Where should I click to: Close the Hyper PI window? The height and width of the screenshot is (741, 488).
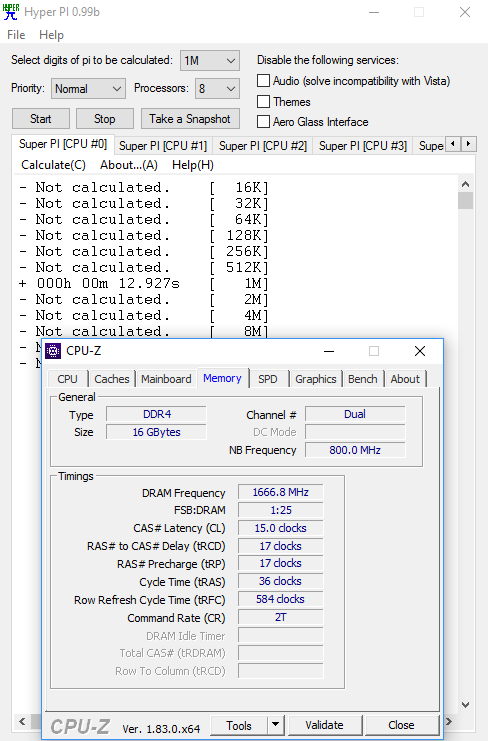465,12
